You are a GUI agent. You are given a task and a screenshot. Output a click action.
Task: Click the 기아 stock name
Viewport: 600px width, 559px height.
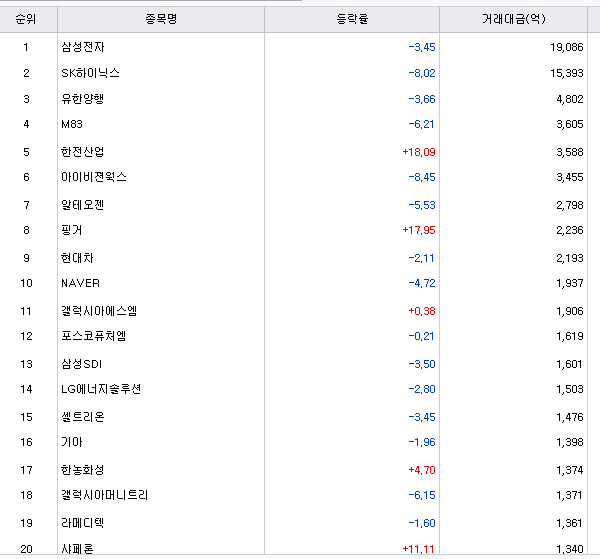(72, 442)
